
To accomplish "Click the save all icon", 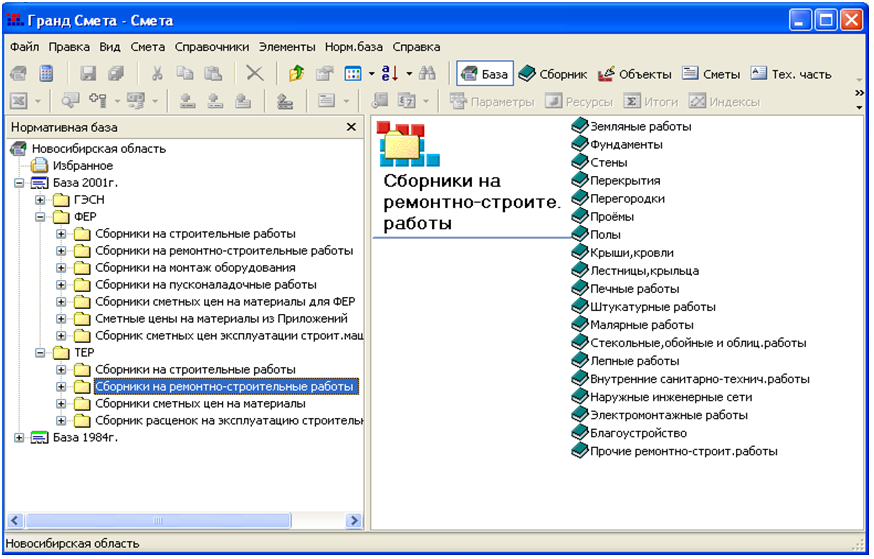I will pyautogui.click(x=116, y=74).
